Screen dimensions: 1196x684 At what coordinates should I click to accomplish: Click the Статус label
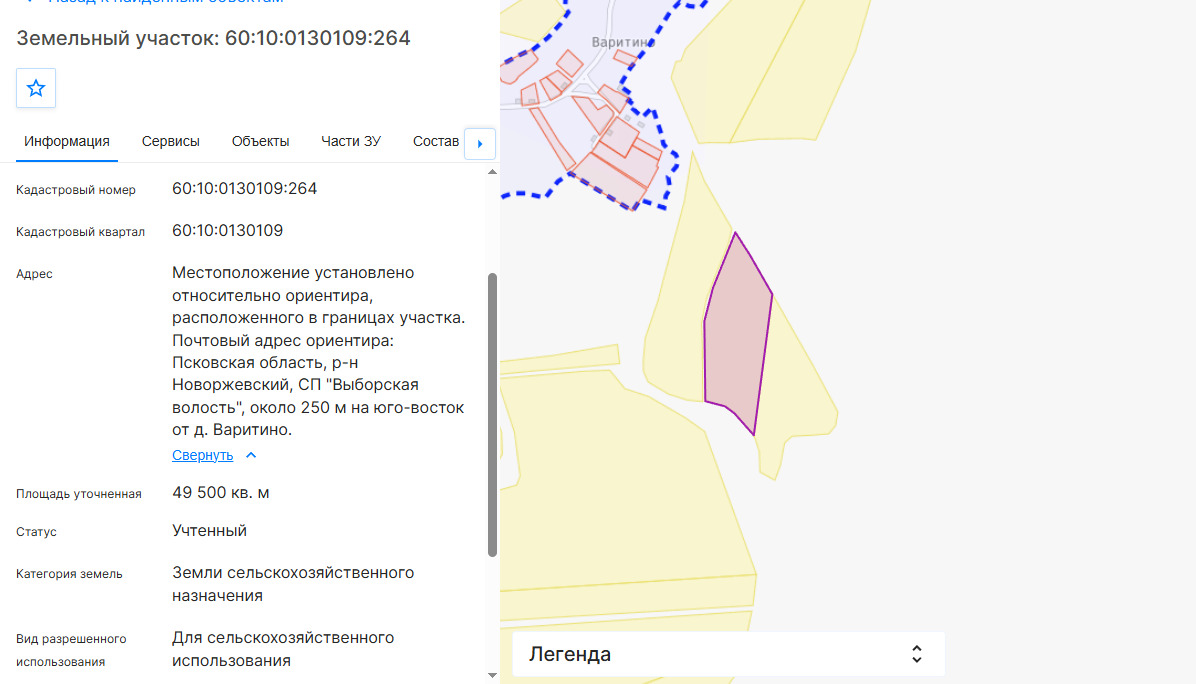(36, 532)
